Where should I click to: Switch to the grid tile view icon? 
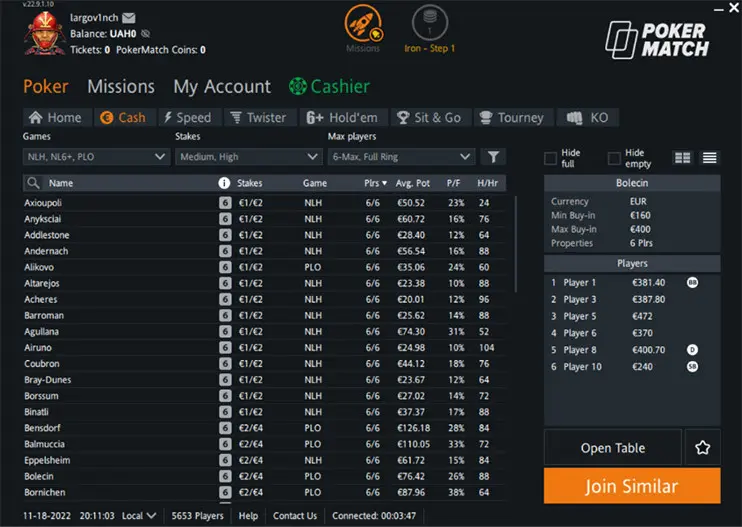(682, 158)
